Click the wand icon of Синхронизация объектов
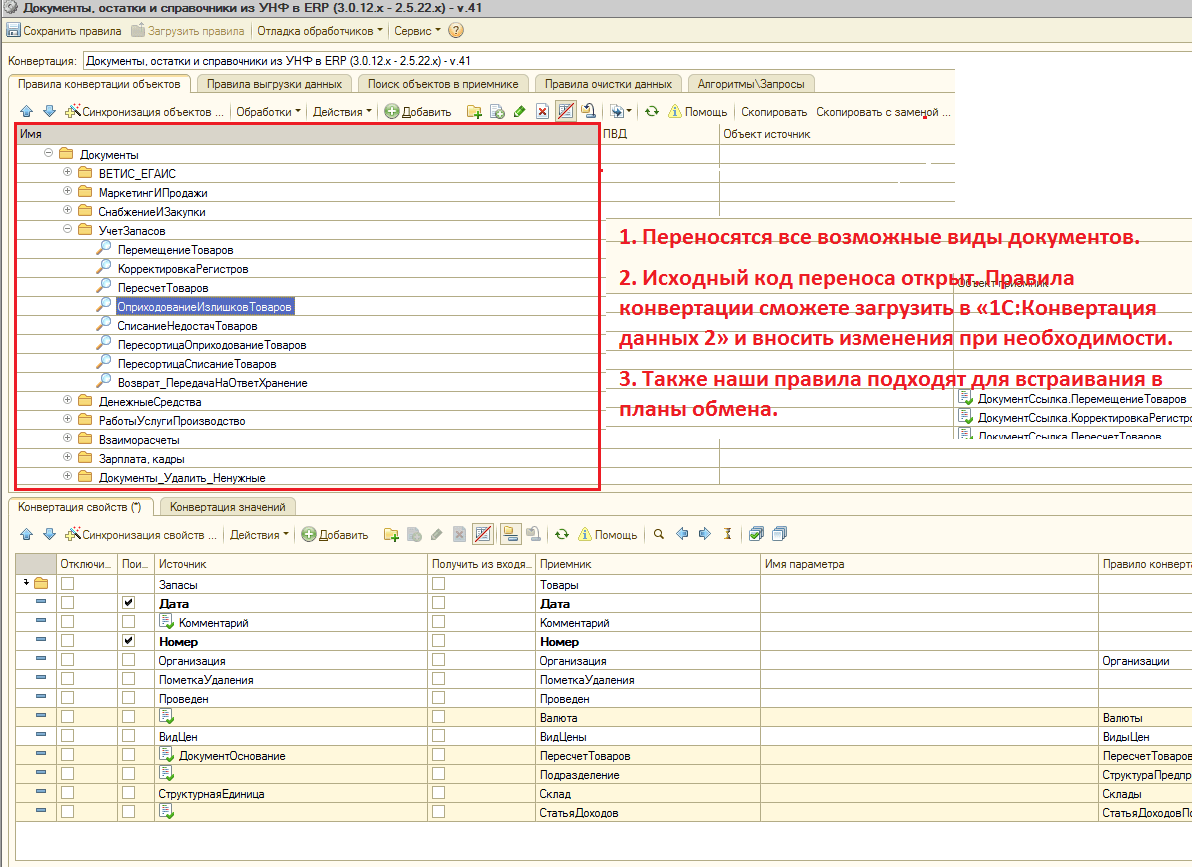This screenshot has height=867, width=1192. tap(73, 111)
